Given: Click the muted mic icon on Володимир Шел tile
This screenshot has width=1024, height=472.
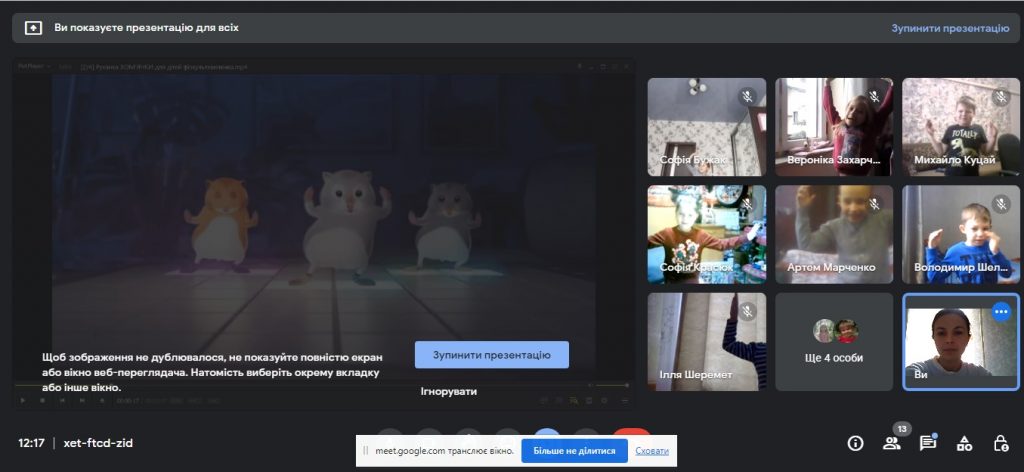Looking at the screenshot, I should [1001, 204].
